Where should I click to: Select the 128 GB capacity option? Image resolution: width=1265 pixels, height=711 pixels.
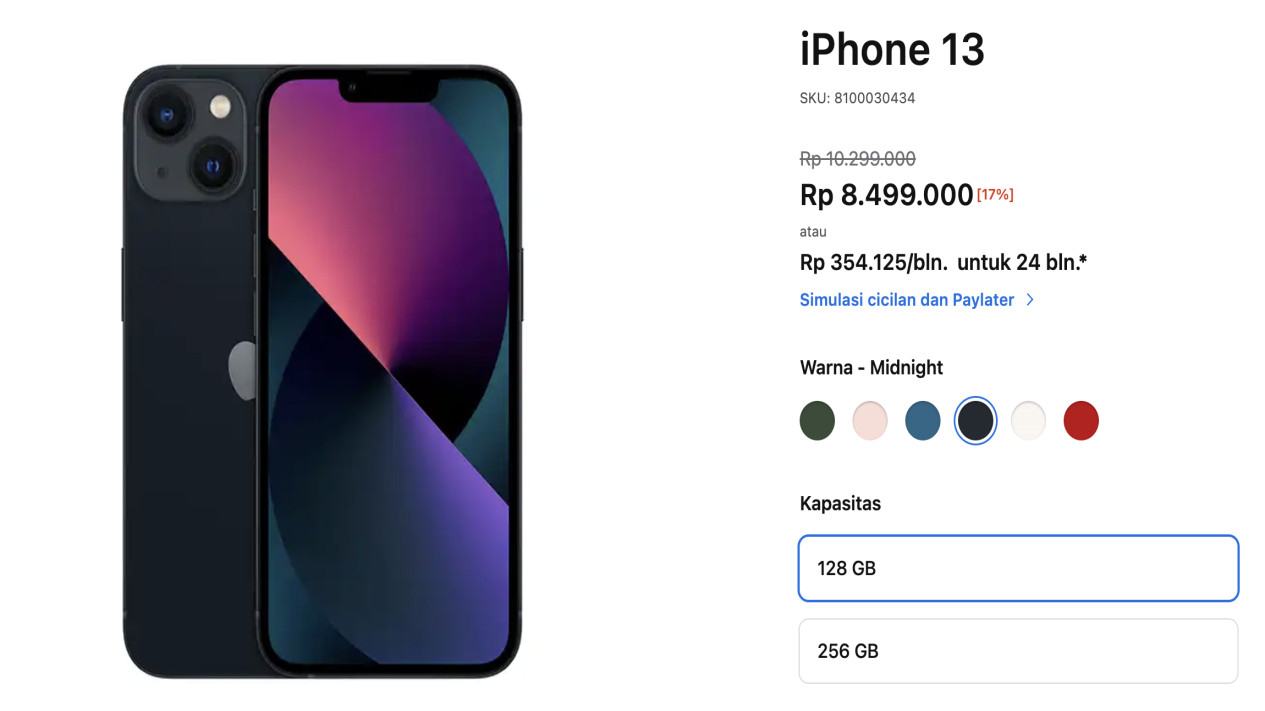[1018, 568]
